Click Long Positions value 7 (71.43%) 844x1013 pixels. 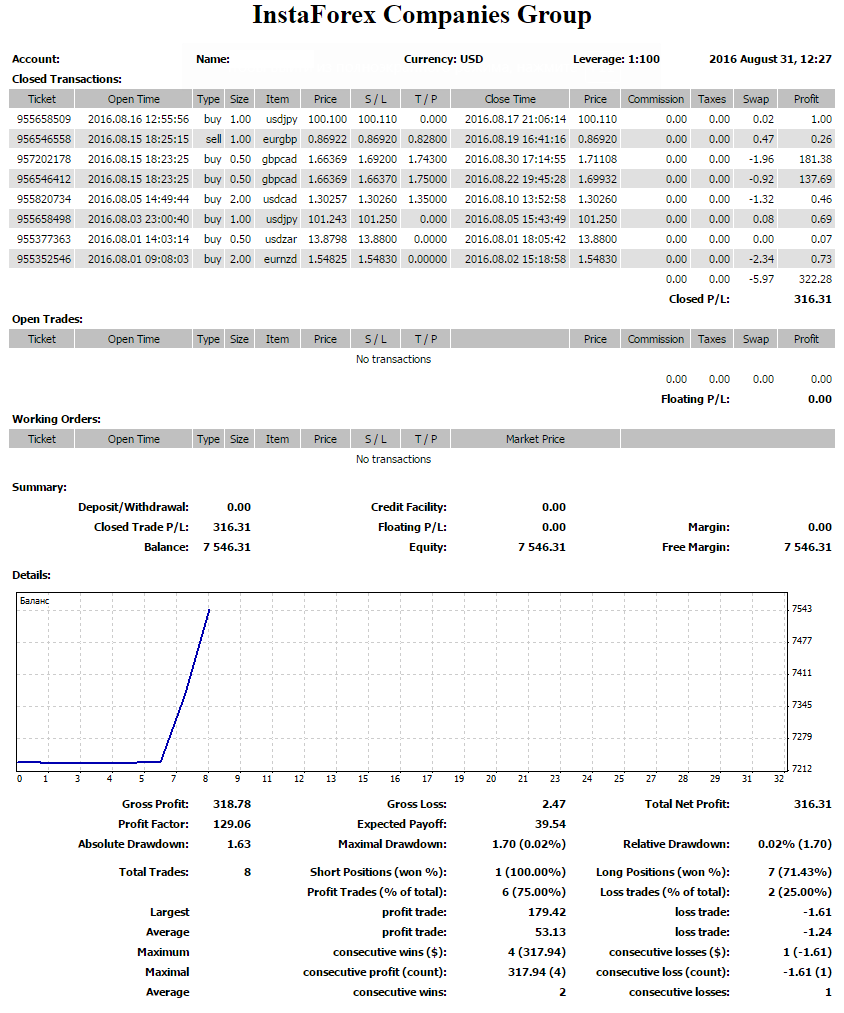pyautogui.click(x=800, y=872)
